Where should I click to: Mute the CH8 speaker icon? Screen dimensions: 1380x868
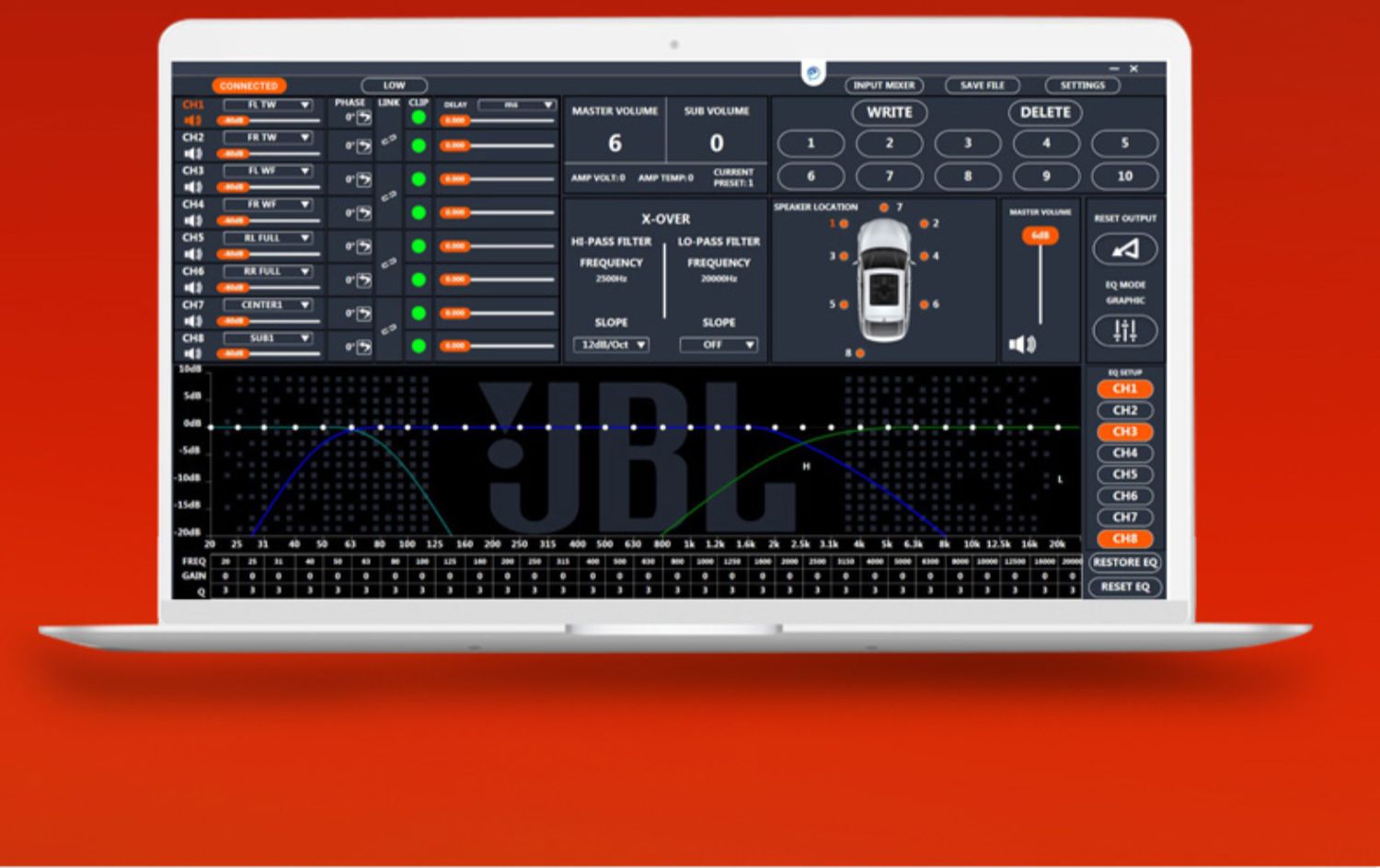(192, 354)
